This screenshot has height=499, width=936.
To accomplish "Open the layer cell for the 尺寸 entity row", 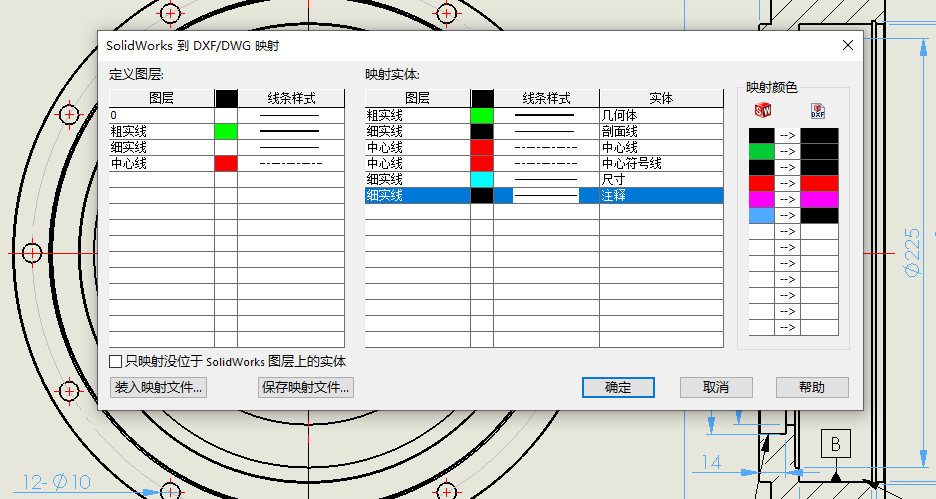I will point(417,179).
